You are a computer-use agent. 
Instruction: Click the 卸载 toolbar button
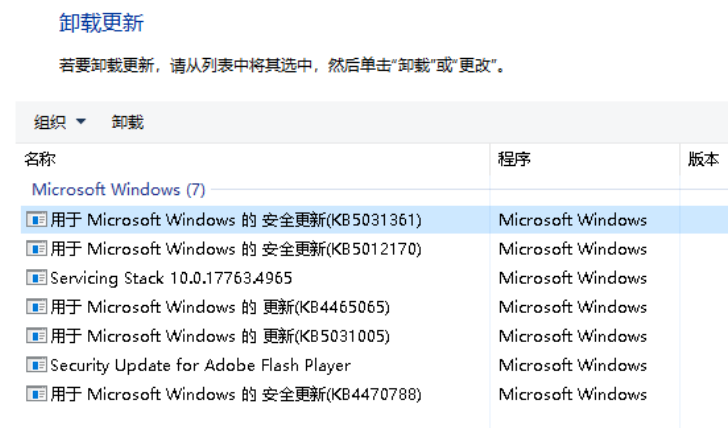127,122
